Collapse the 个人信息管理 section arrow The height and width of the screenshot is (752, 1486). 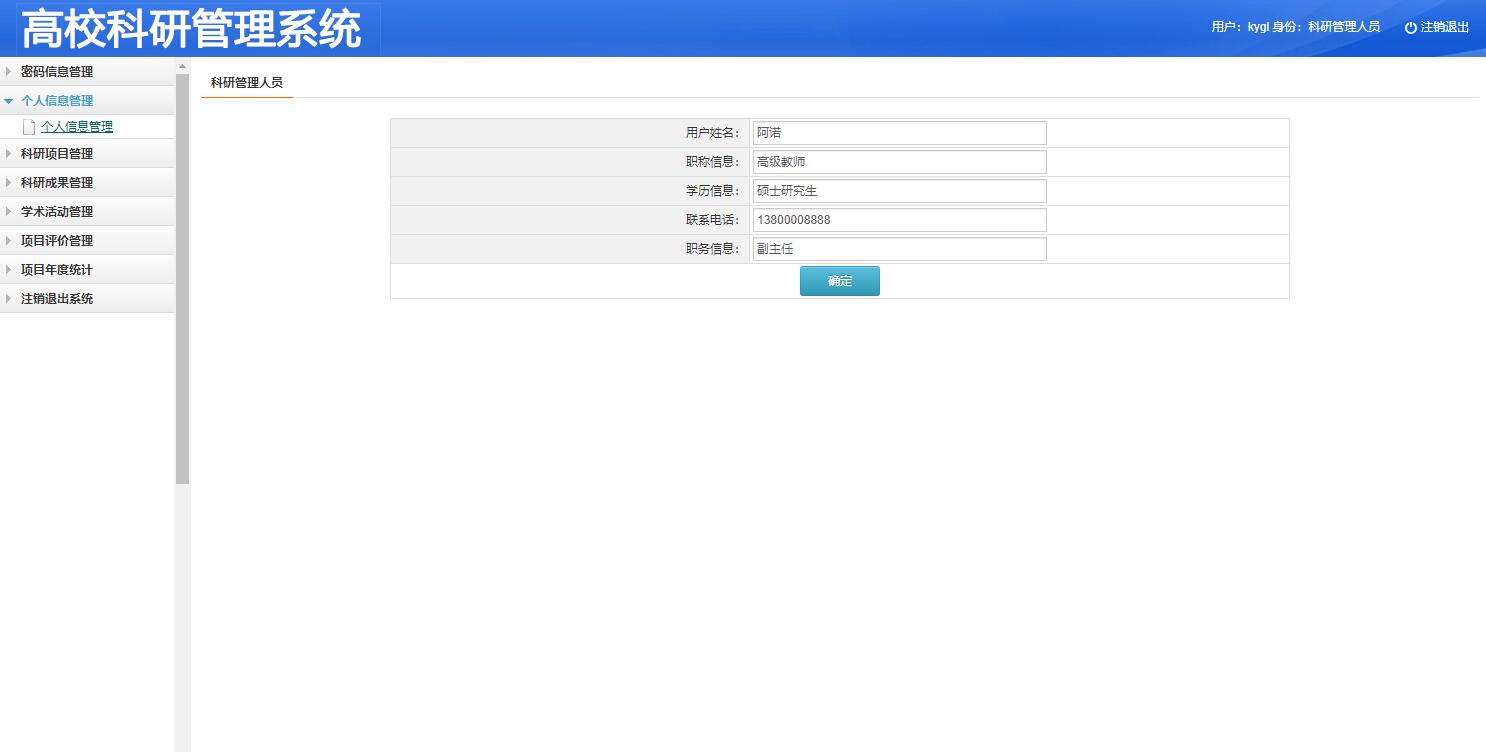8,101
